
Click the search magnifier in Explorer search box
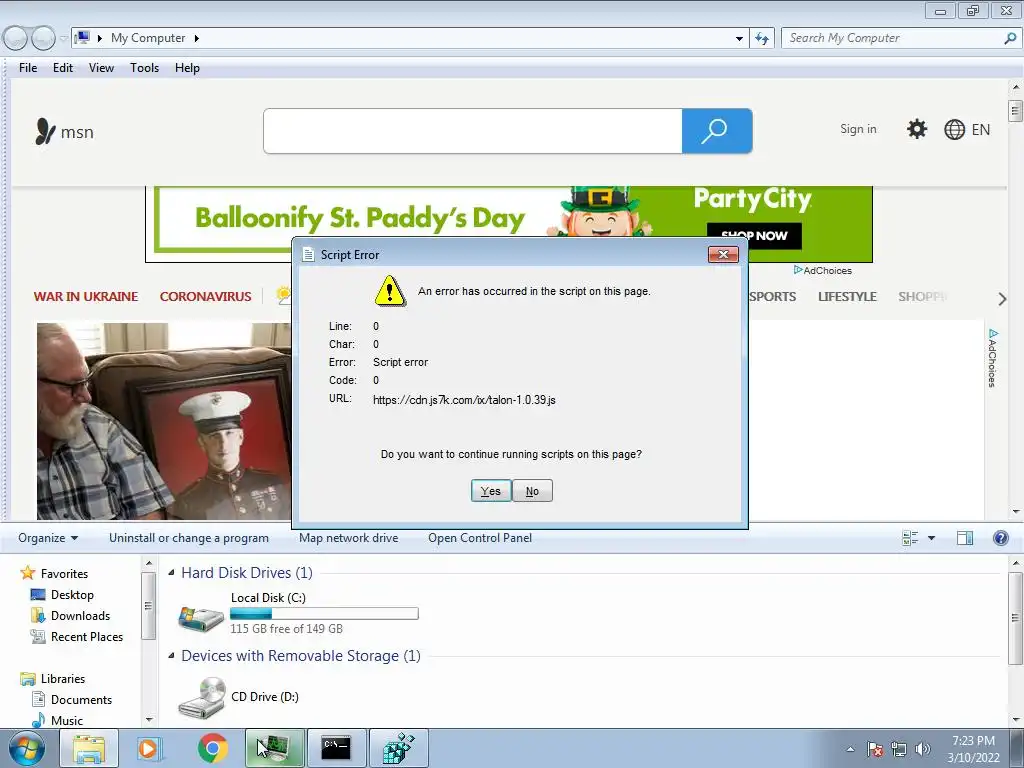pos(1010,38)
